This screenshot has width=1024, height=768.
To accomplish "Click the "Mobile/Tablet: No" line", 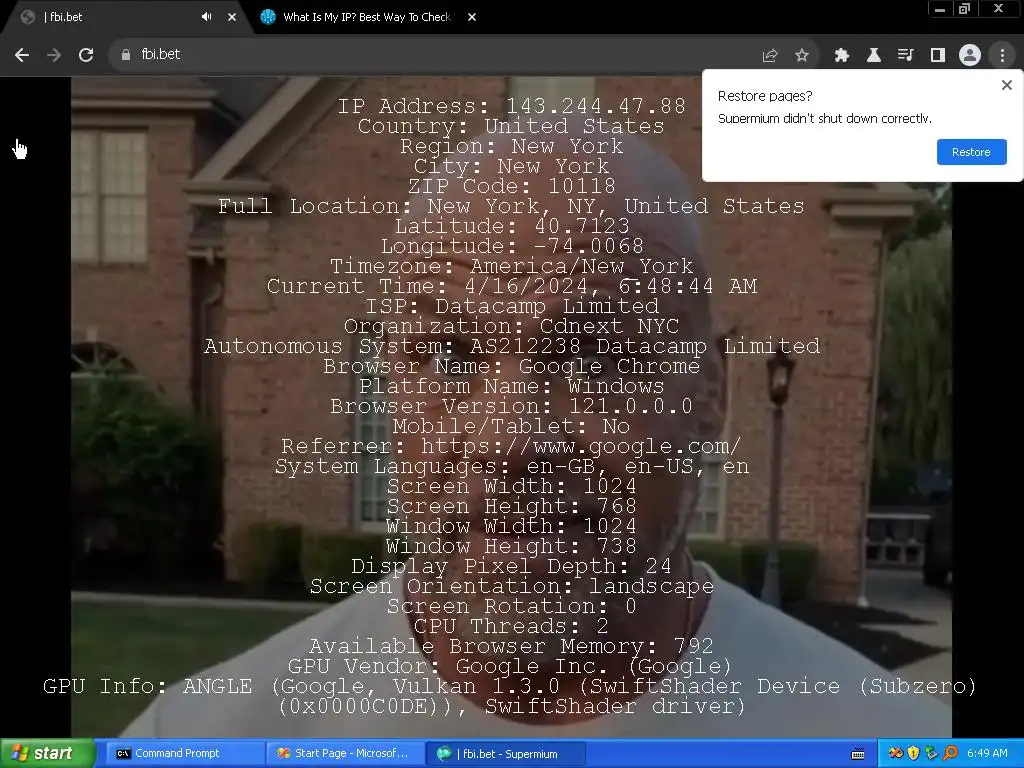I will click(511, 426).
